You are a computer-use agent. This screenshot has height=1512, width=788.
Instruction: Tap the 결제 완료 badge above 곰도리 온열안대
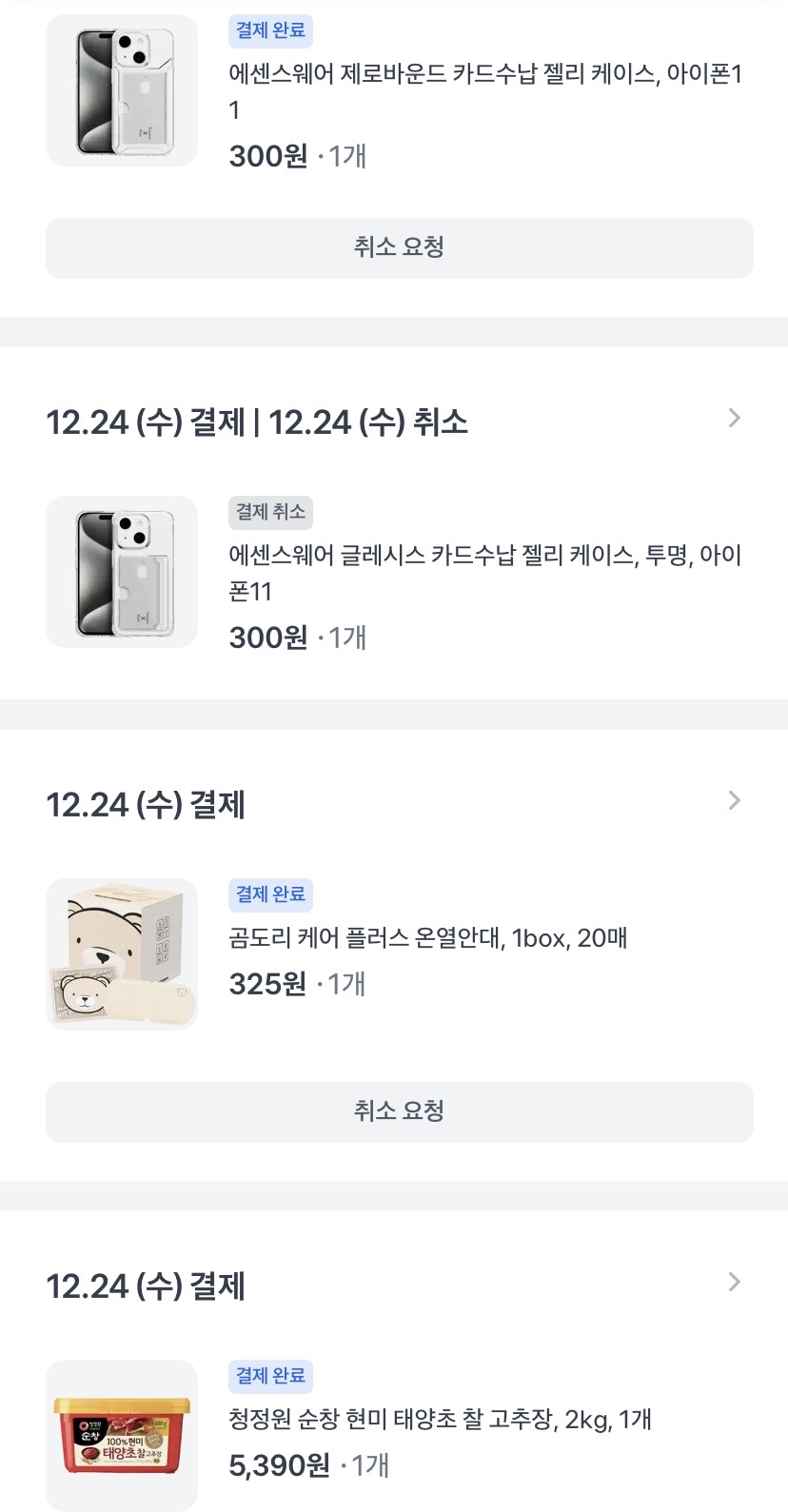pyautogui.click(x=270, y=894)
